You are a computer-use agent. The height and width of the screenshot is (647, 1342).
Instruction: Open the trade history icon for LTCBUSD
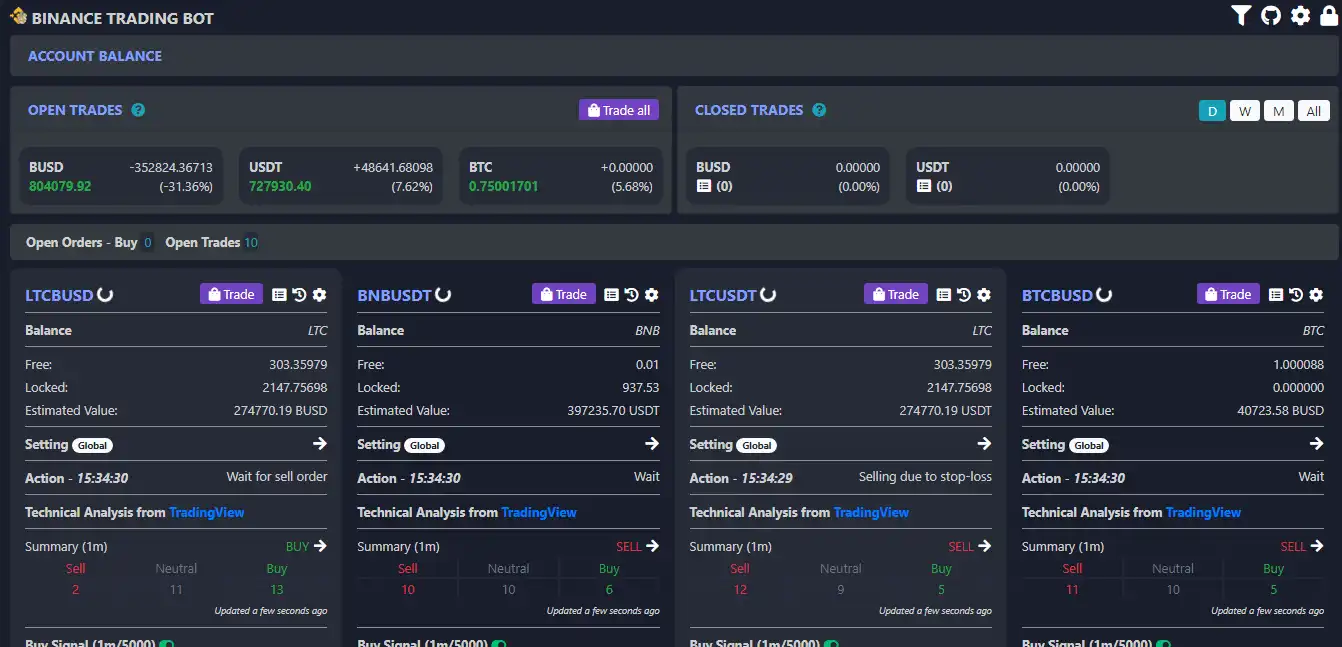click(x=299, y=294)
